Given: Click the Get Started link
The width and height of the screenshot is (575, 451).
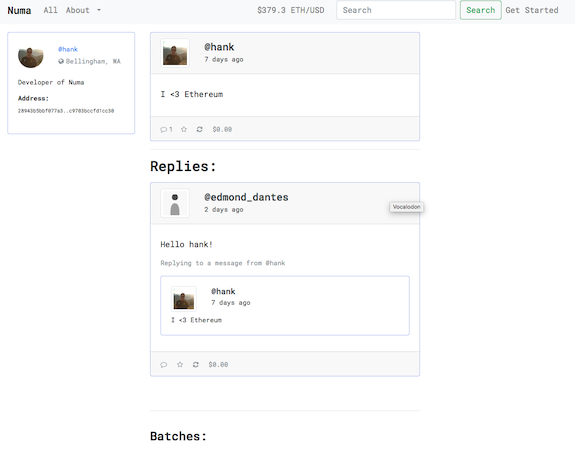Looking at the screenshot, I should 532,10.
